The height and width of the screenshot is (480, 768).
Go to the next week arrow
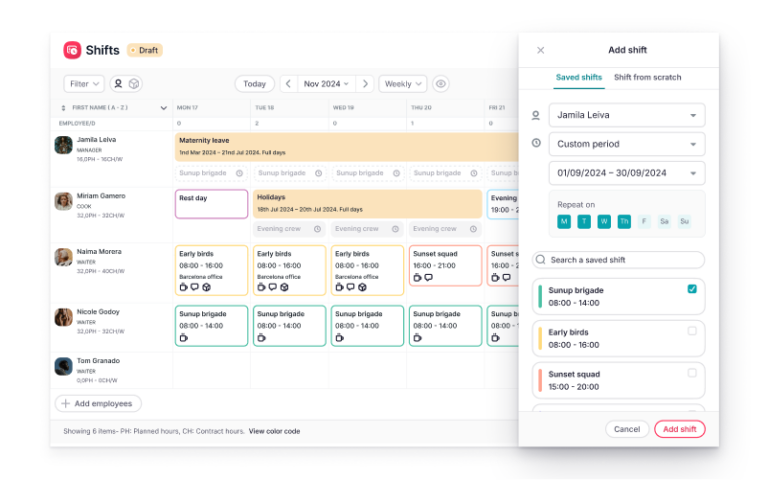pyautogui.click(x=365, y=84)
